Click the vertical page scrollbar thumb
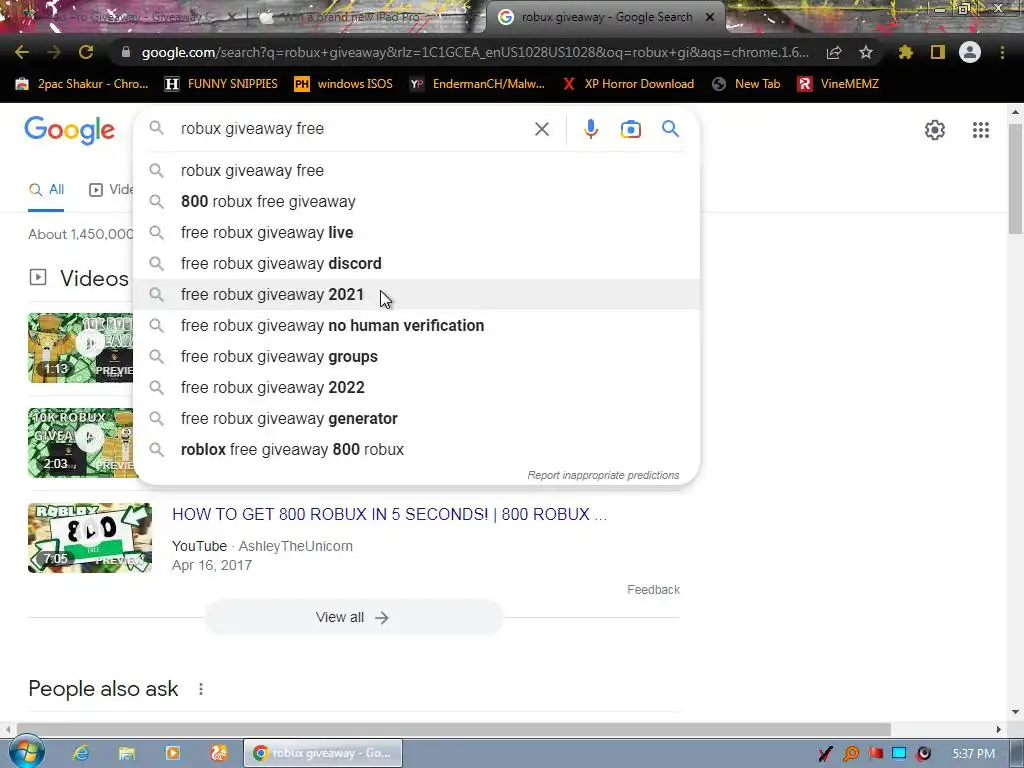Image resolution: width=1024 pixels, height=768 pixels. (x=1016, y=178)
